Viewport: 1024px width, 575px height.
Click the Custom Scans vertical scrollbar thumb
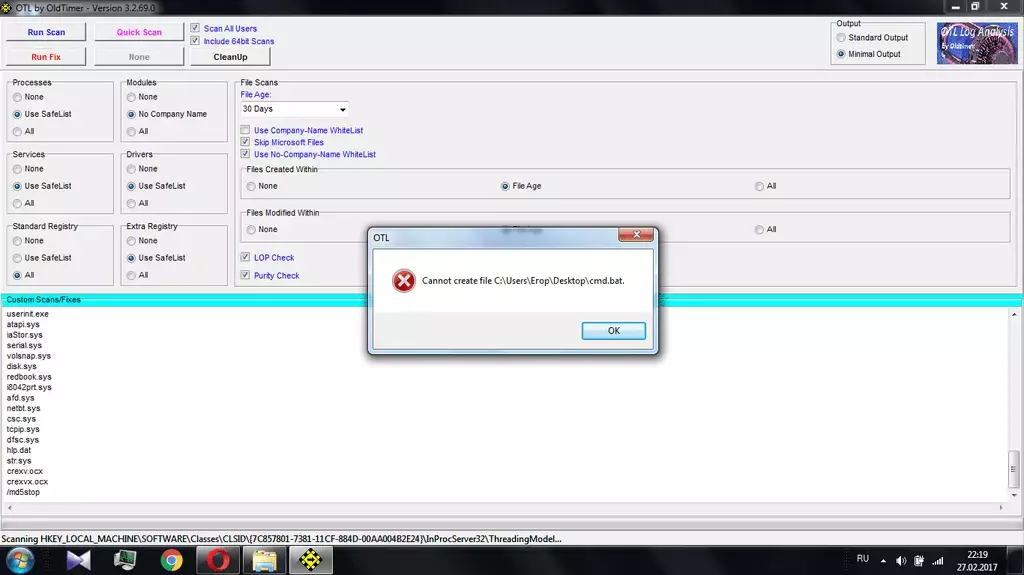point(1014,469)
